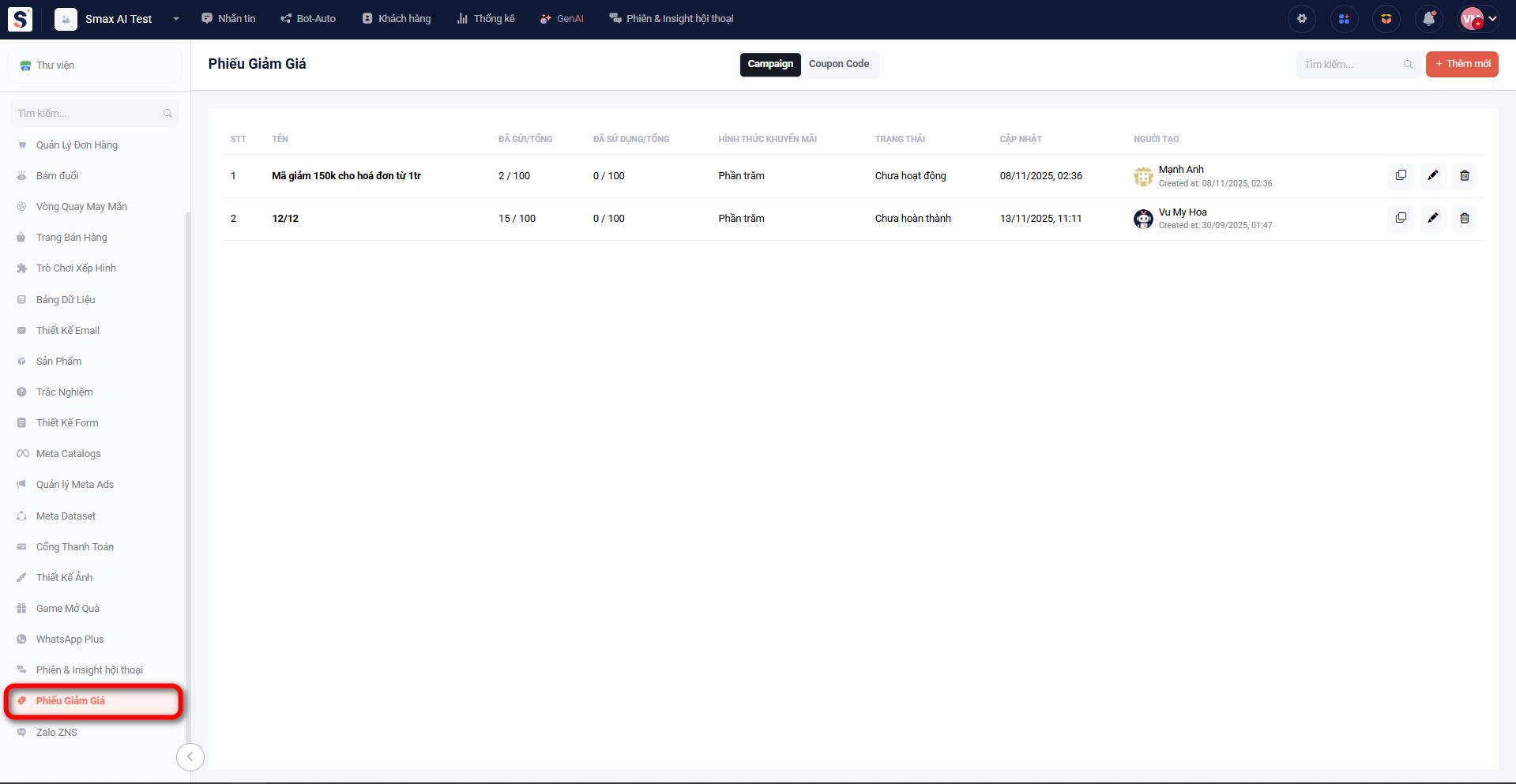Click the orange box icon in the top bar
Screen dimensions: 1516x784
tap(1386, 19)
